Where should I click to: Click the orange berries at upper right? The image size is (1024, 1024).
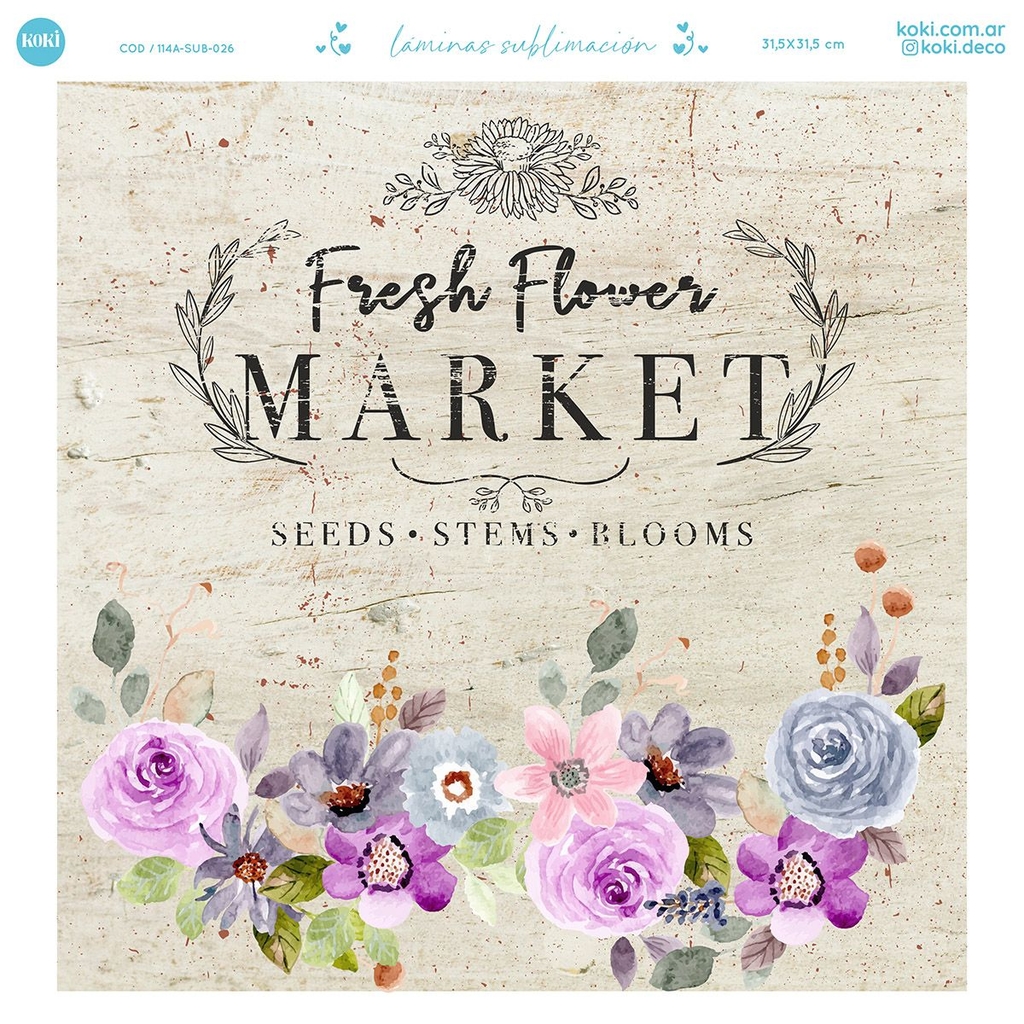click(882, 579)
